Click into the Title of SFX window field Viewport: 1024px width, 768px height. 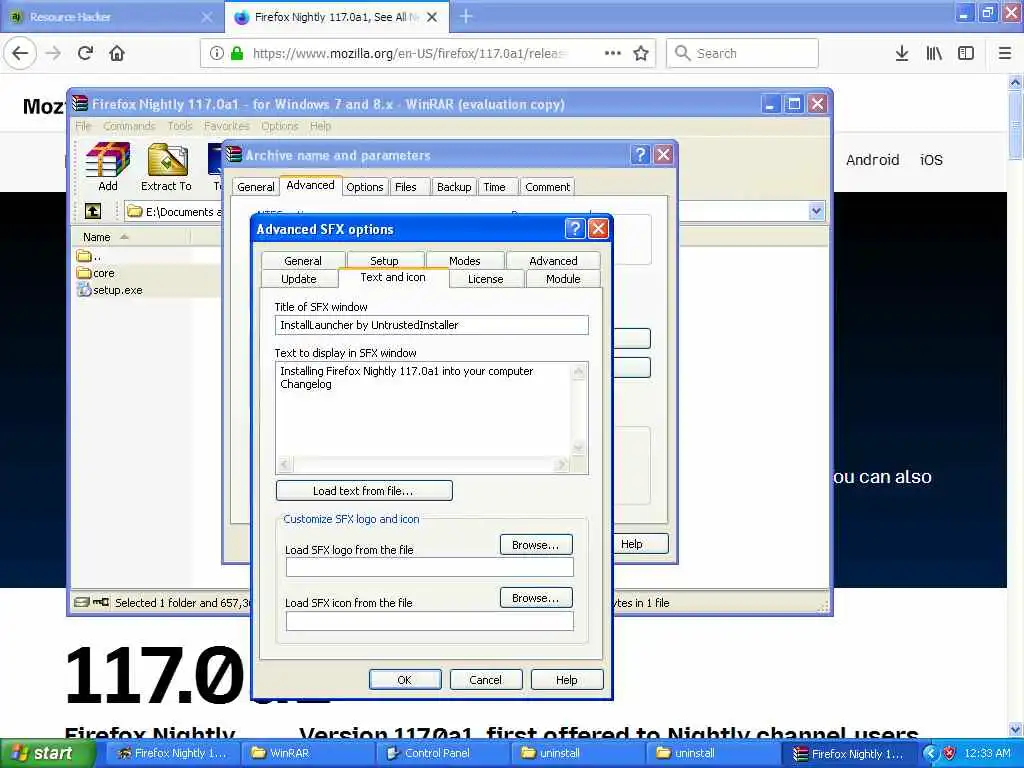432,325
